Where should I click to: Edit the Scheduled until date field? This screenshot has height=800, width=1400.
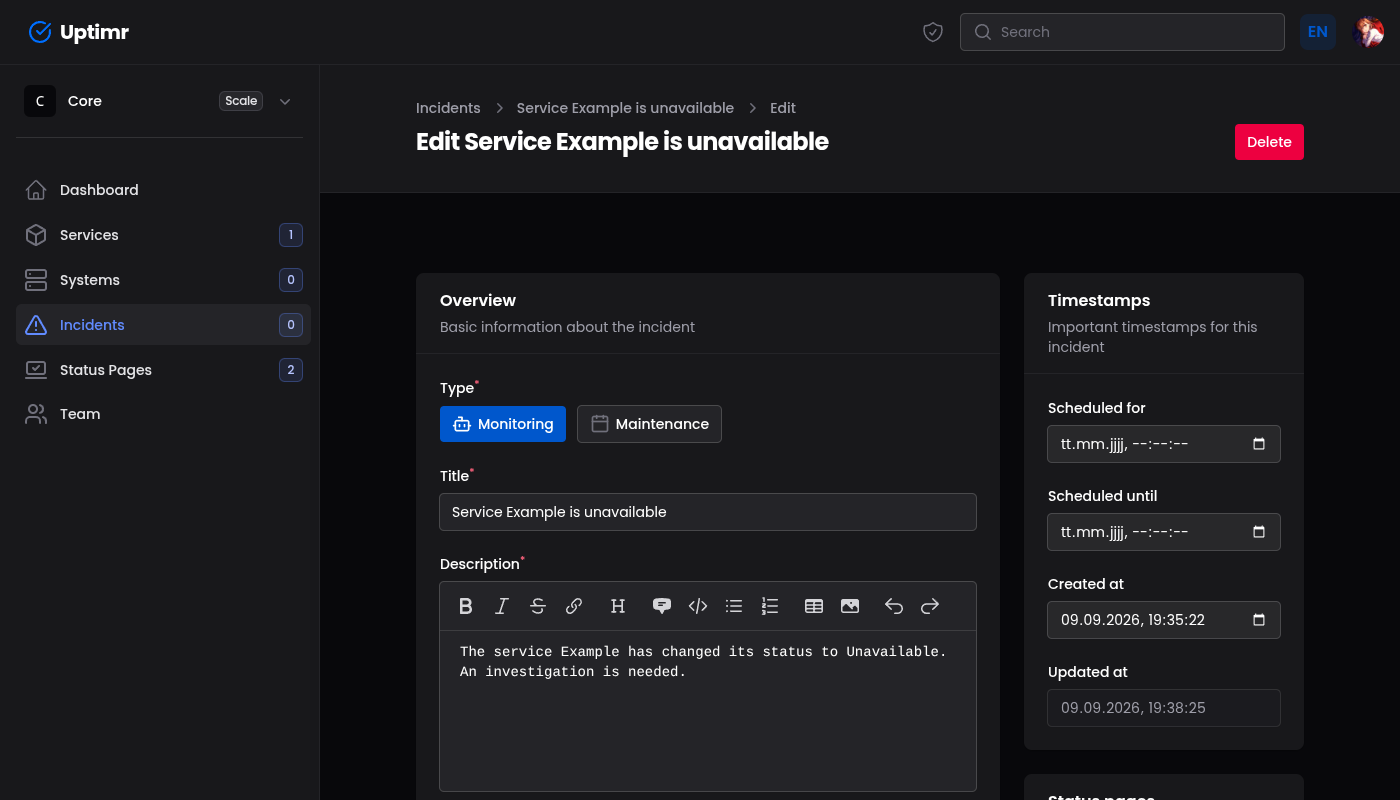[x=1164, y=532]
